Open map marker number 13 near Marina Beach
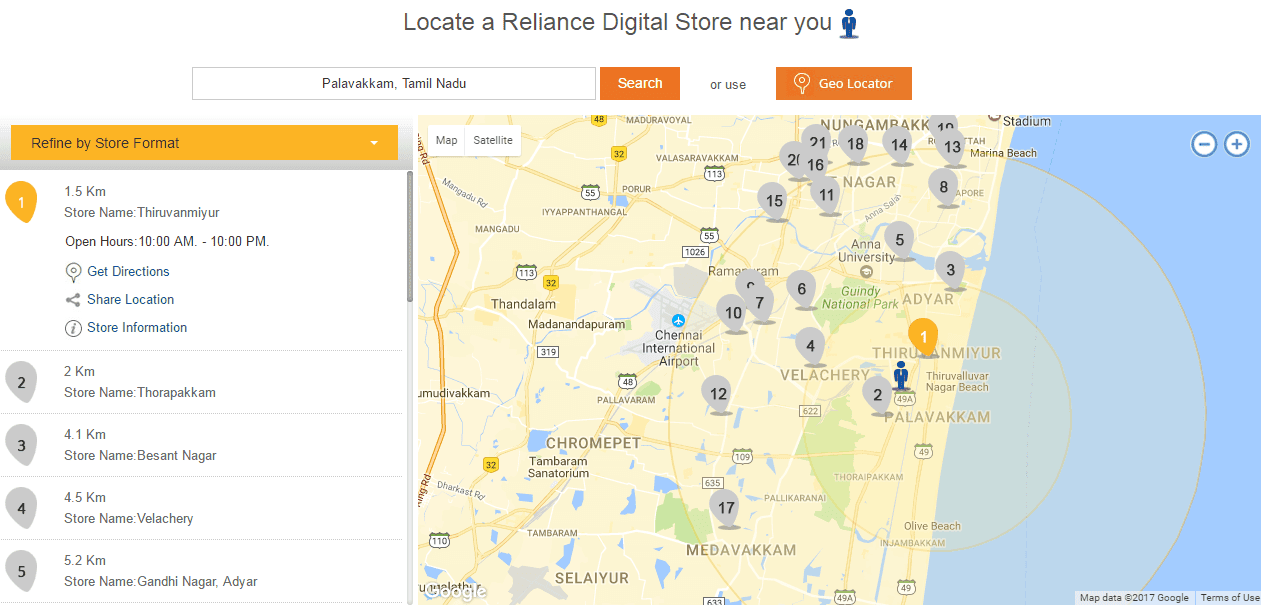This screenshot has width=1261, height=611. (952, 146)
